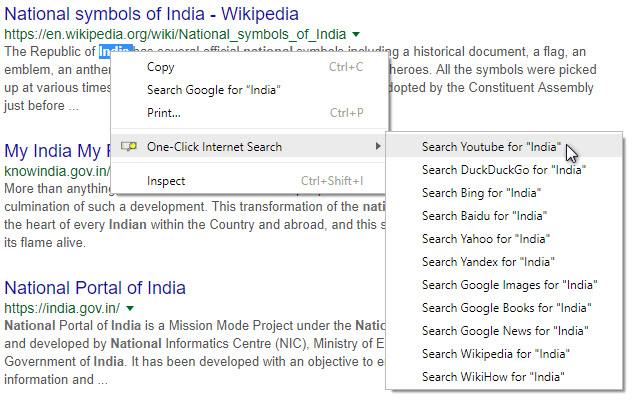
Task: Choose Search Bing for "India"
Action: coord(481,193)
